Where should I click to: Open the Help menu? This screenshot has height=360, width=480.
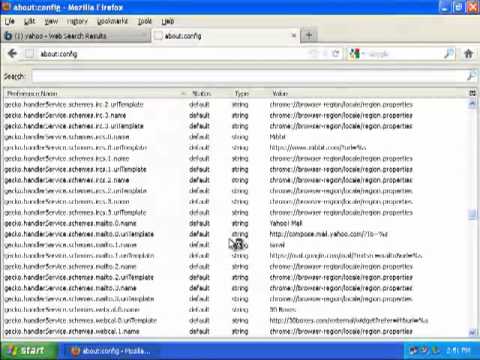[x=168, y=21]
